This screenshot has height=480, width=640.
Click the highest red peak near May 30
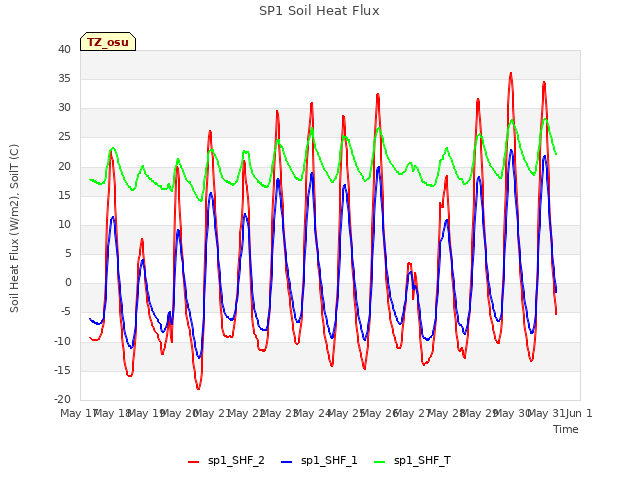(511, 74)
